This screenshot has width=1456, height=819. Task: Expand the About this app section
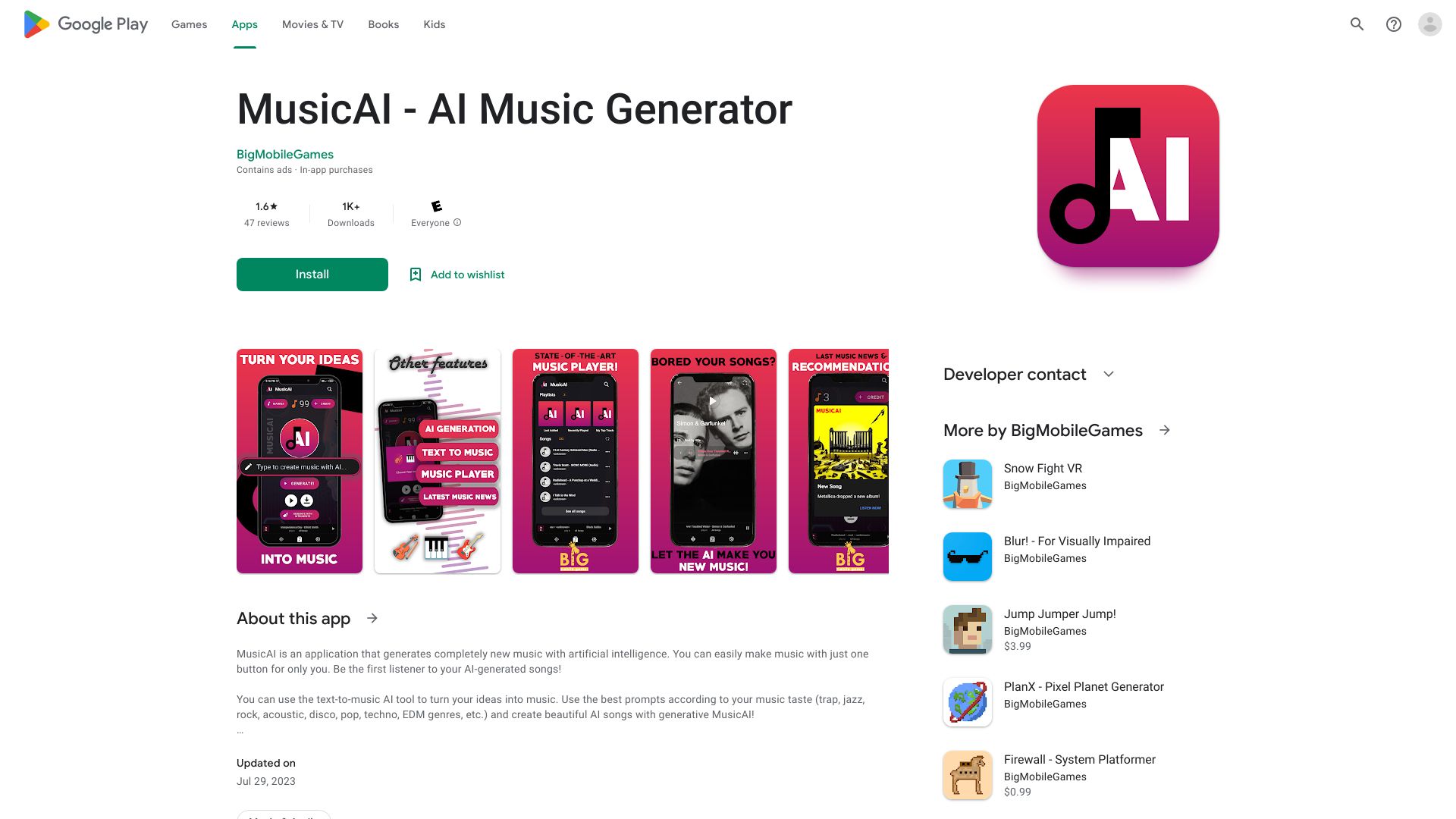pos(373,618)
